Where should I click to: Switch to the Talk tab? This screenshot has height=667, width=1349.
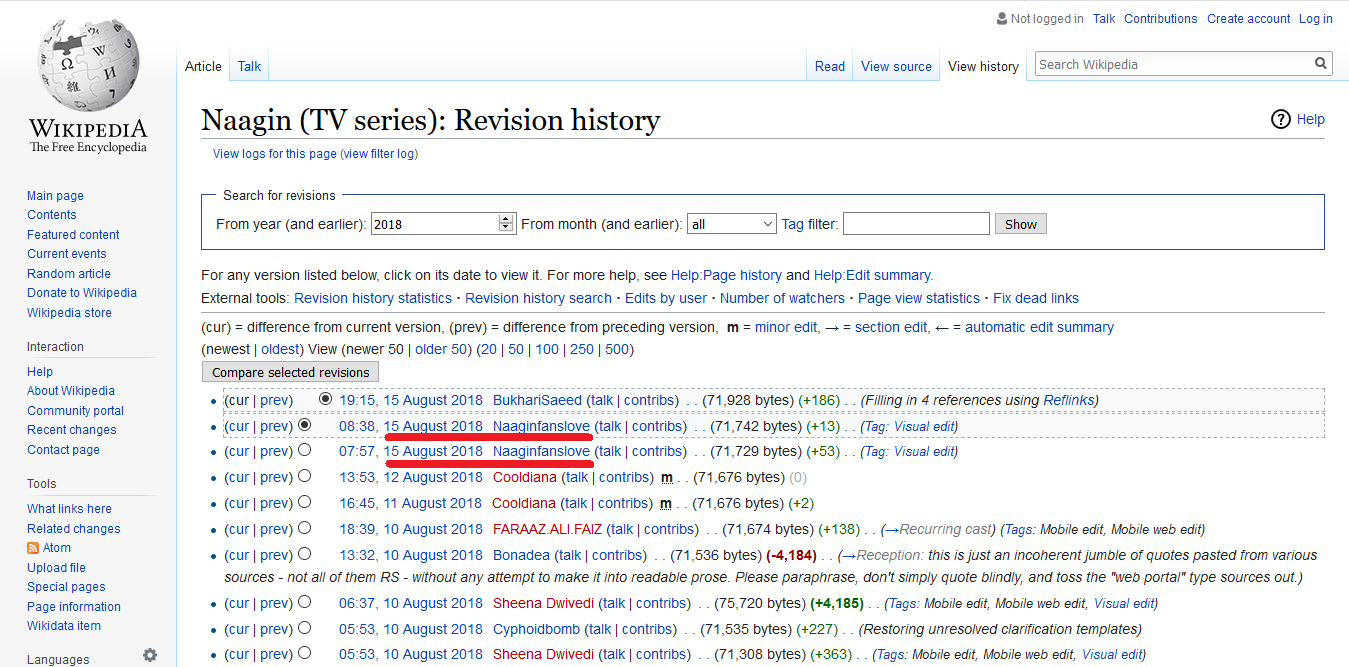pos(249,66)
